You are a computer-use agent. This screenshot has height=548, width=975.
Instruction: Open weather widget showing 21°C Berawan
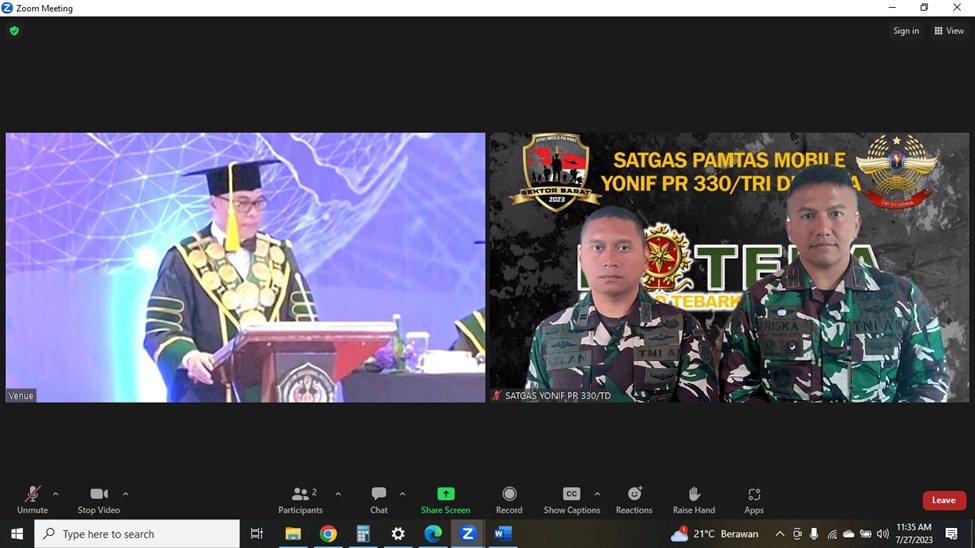click(715, 534)
